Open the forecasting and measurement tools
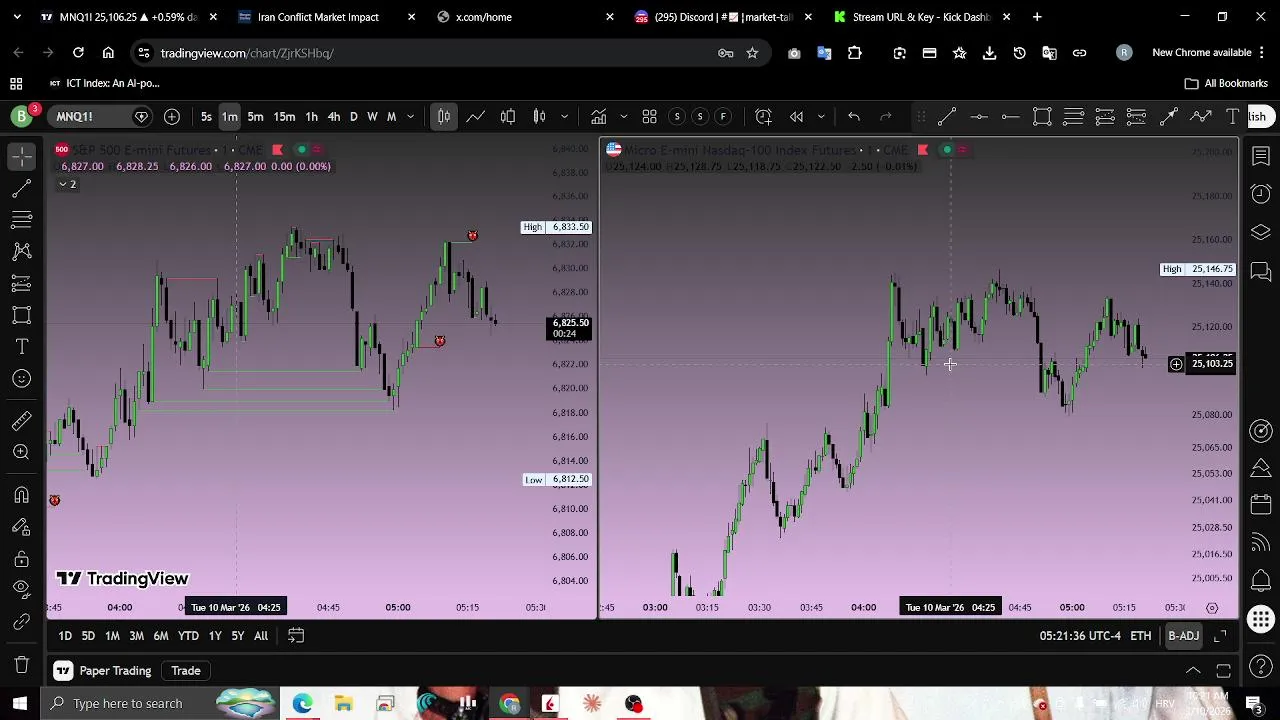Image resolution: width=1280 pixels, height=720 pixels. [22, 283]
